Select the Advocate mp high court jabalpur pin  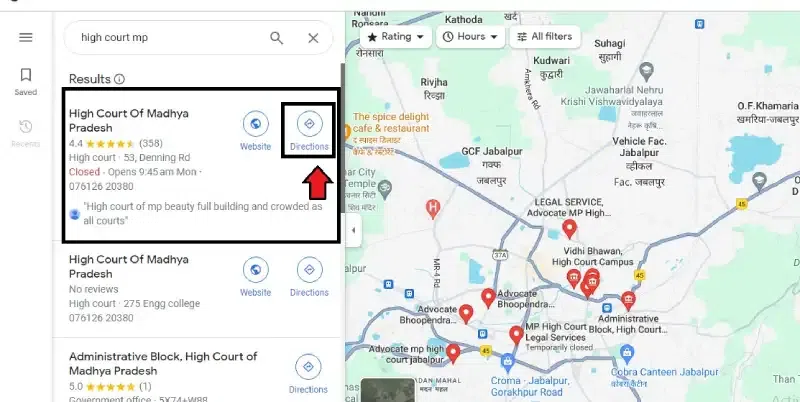tap(453, 353)
